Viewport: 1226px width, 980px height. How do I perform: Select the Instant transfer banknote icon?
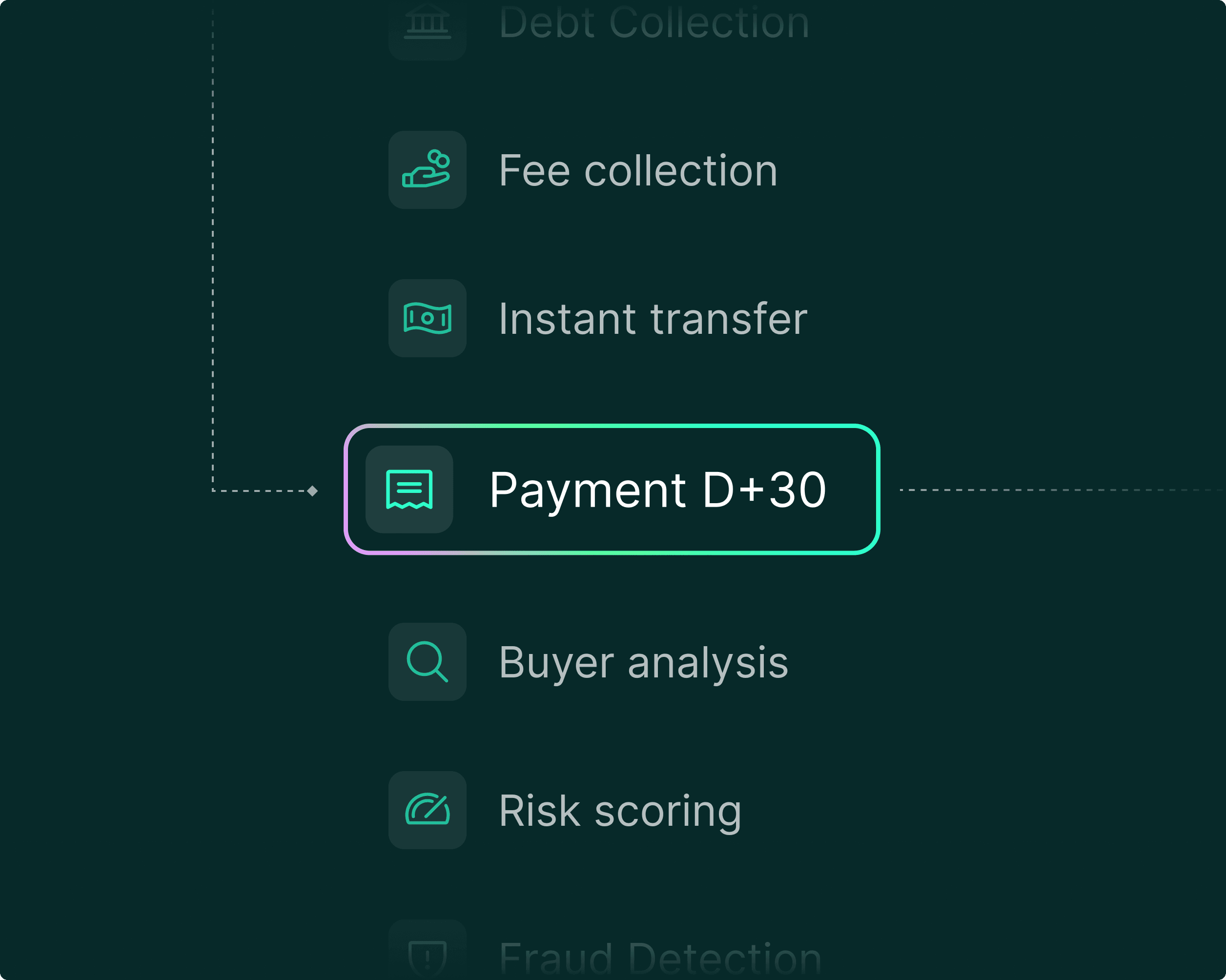427,318
